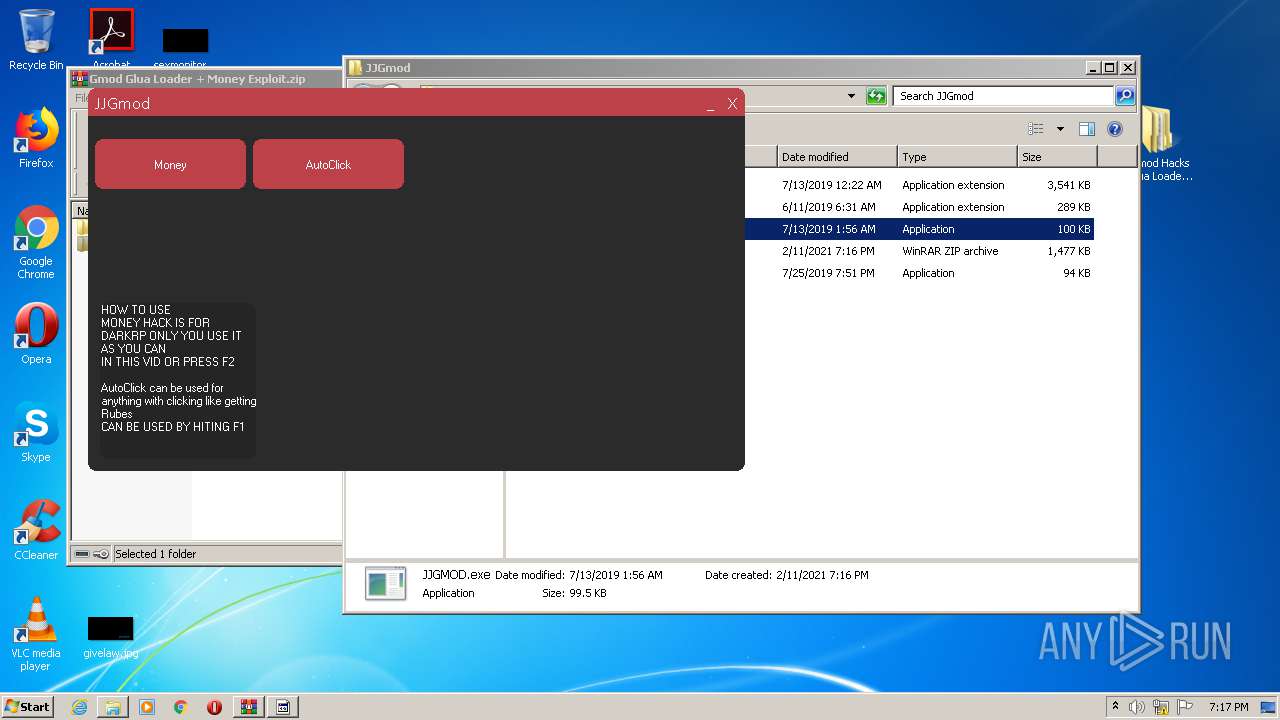Image resolution: width=1280 pixels, height=720 pixels.
Task: Click the search magnifier icon in Explorer
Action: click(1125, 96)
